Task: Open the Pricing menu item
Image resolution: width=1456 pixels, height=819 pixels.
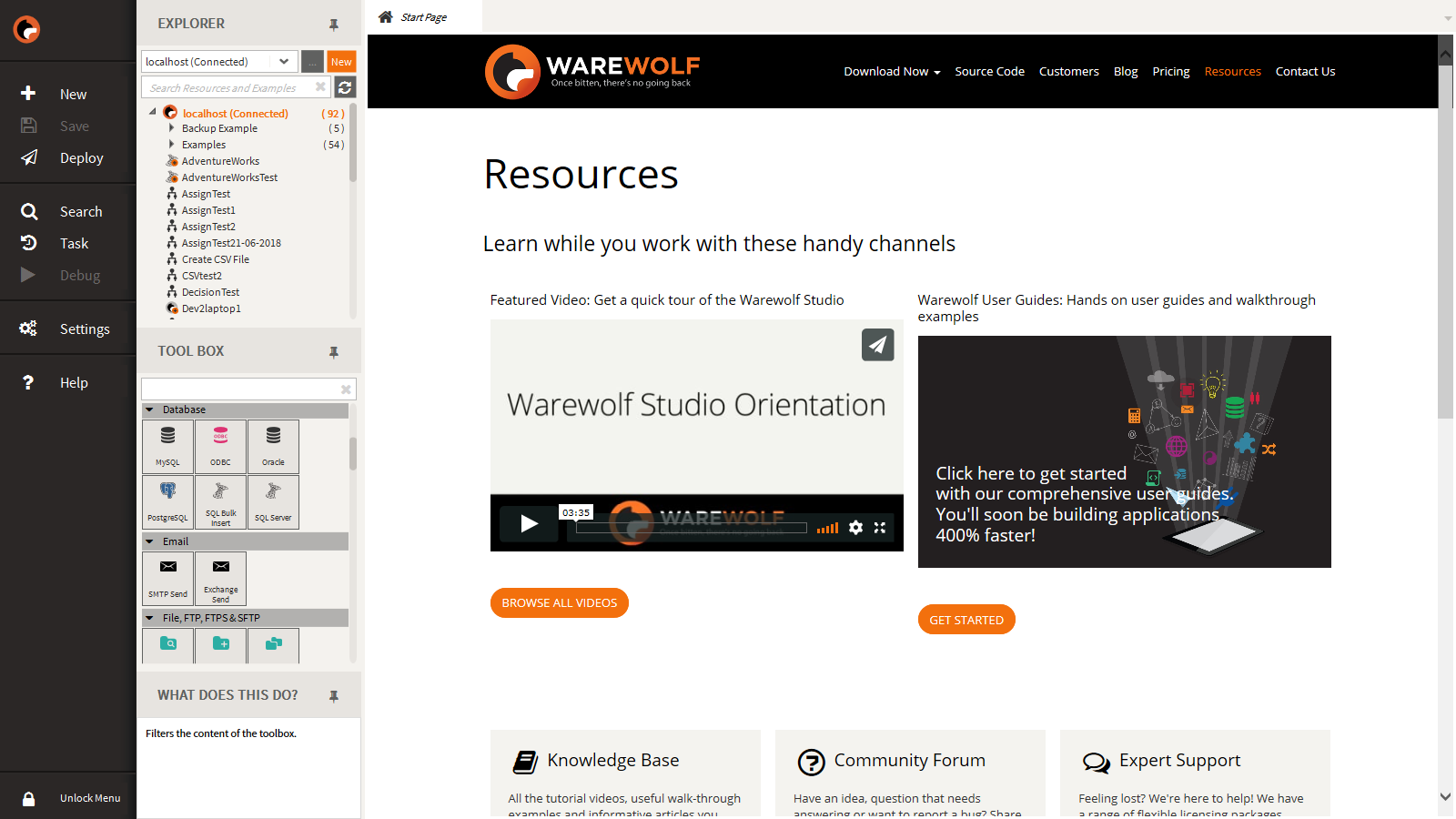Action: click(x=1170, y=72)
